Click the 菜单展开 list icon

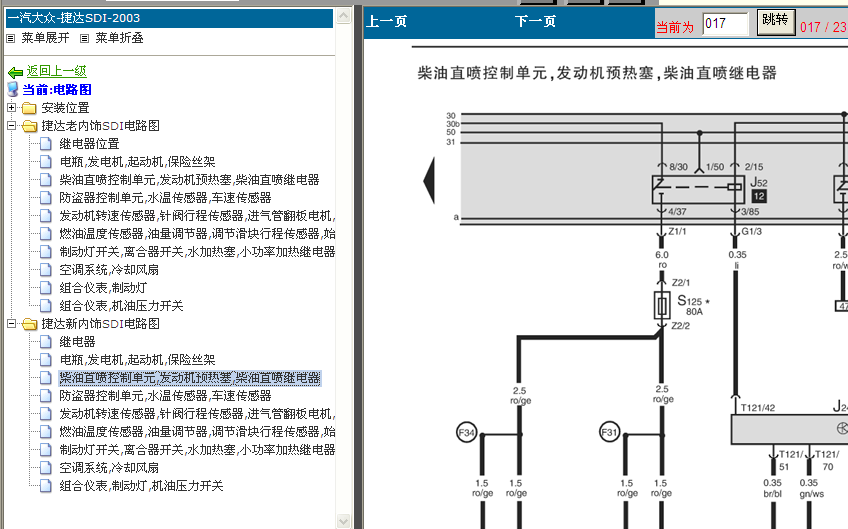point(11,38)
